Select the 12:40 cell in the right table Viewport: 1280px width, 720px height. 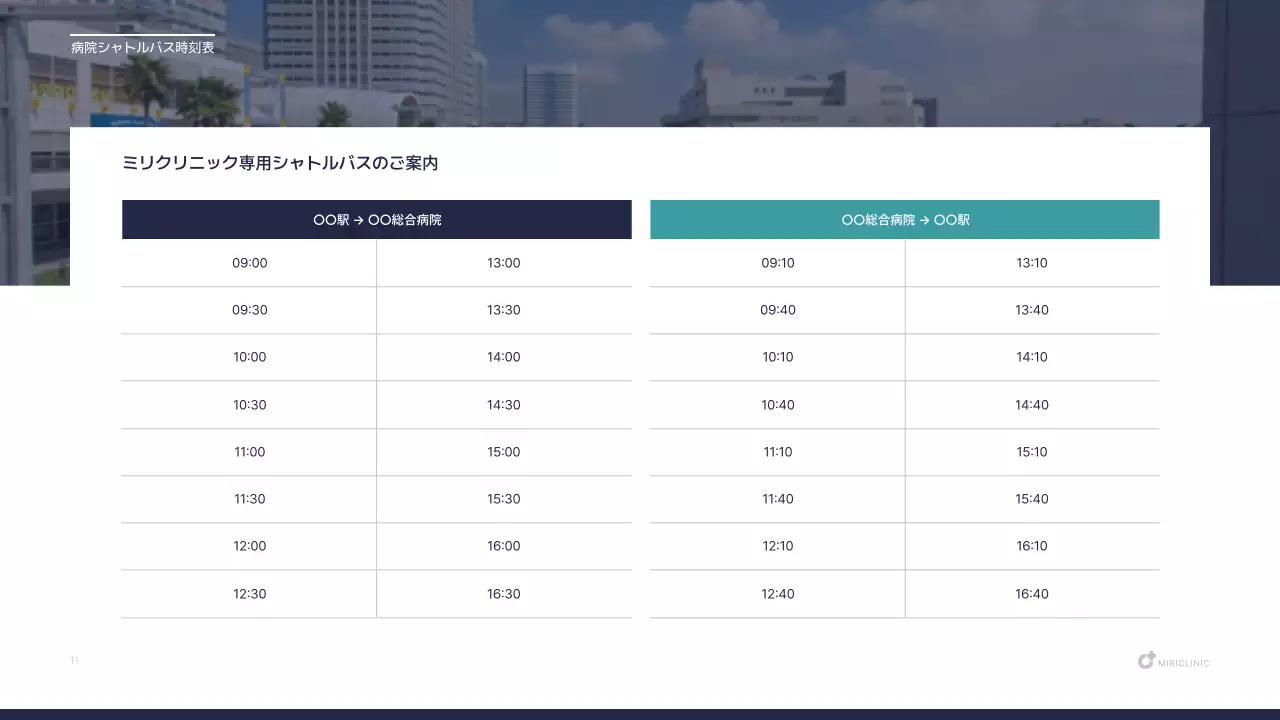(x=777, y=593)
